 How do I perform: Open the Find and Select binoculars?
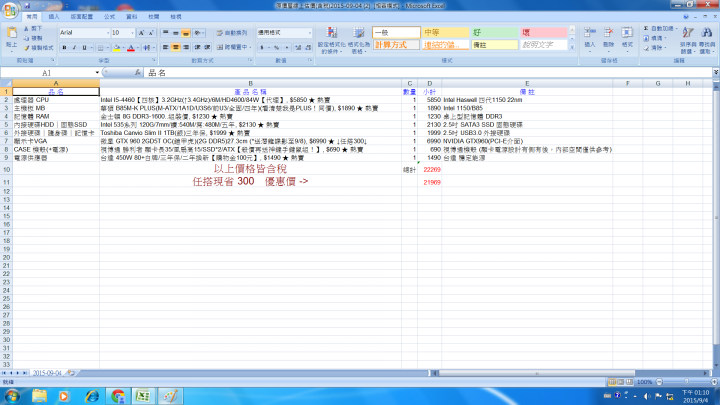pos(707,40)
